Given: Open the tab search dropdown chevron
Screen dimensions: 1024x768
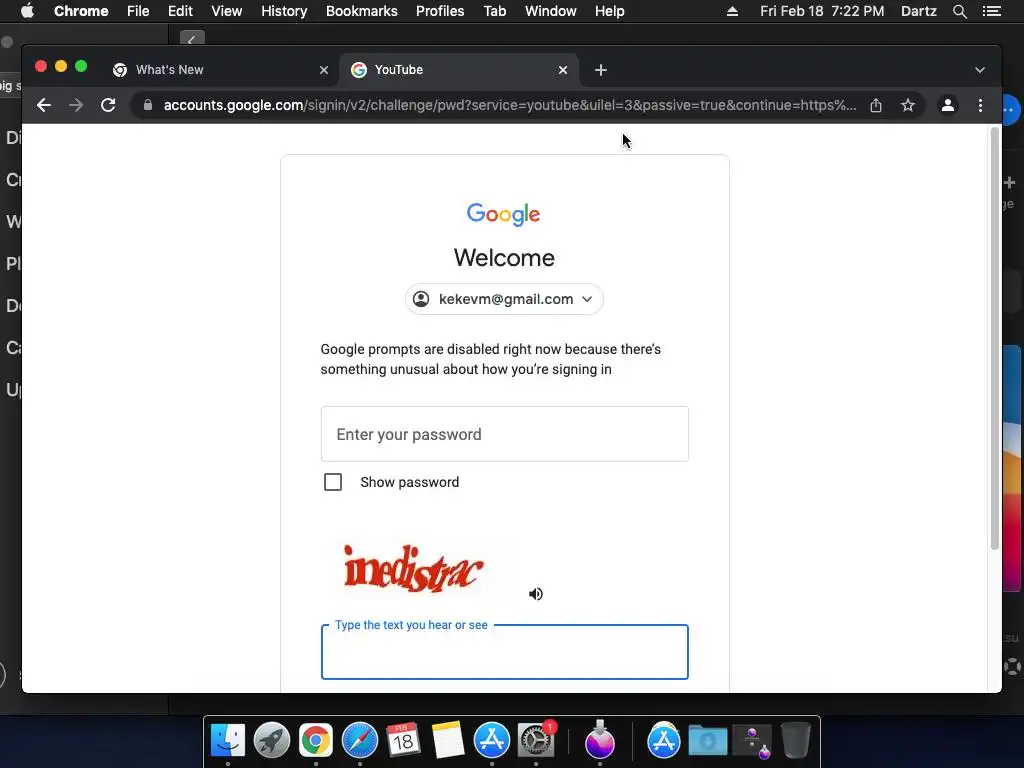Looking at the screenshot, I should [980, 70].
